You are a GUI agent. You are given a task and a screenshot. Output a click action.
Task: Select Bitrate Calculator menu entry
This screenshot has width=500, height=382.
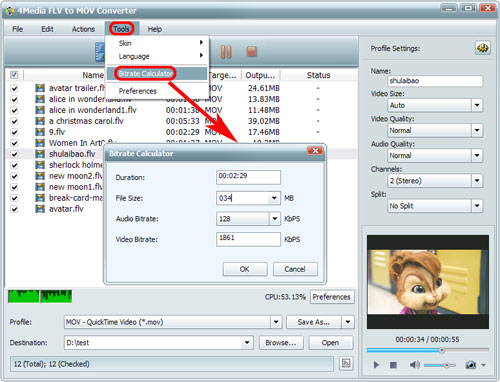[157, 73]
